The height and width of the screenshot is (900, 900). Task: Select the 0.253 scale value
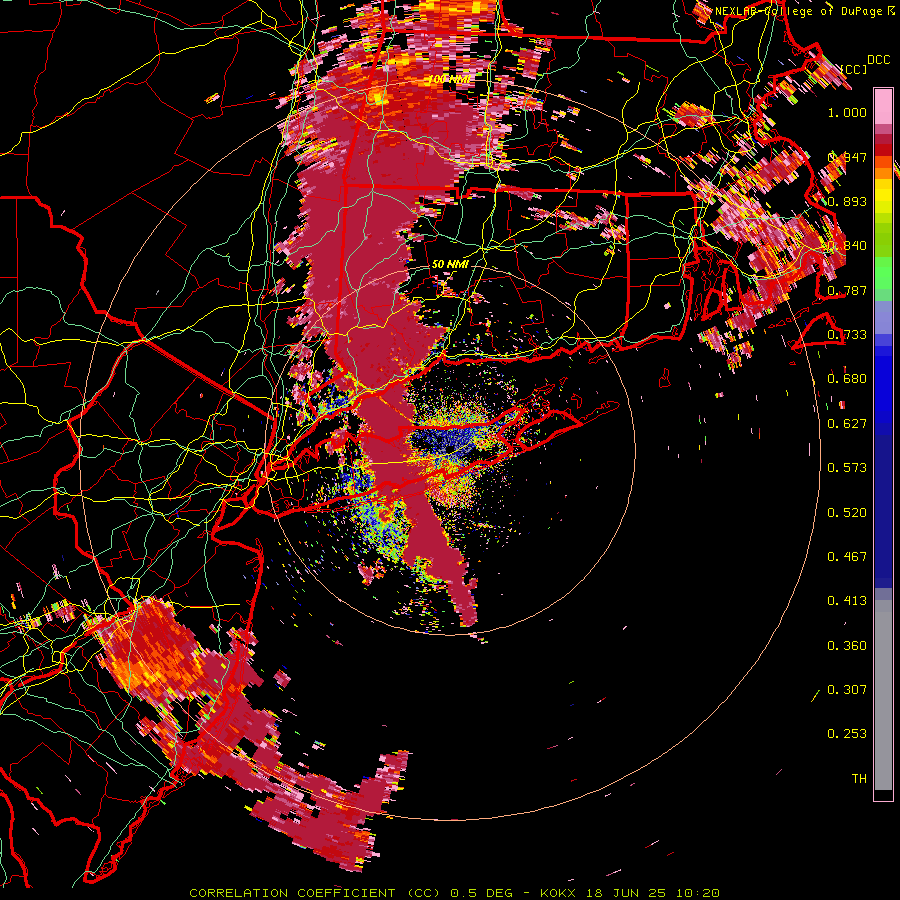click(847, 734)
